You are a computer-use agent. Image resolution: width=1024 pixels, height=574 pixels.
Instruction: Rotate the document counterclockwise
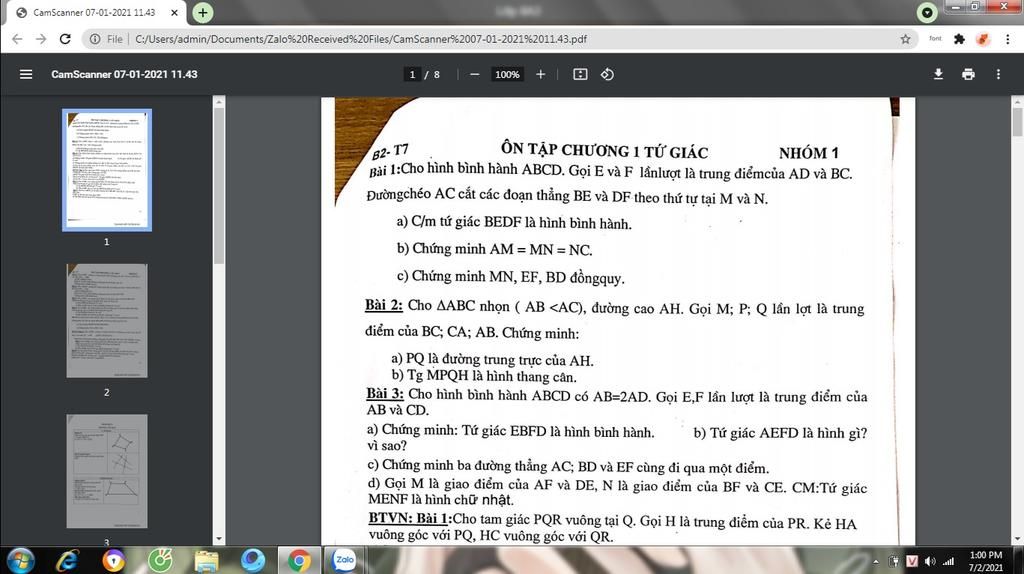point(607,74)
